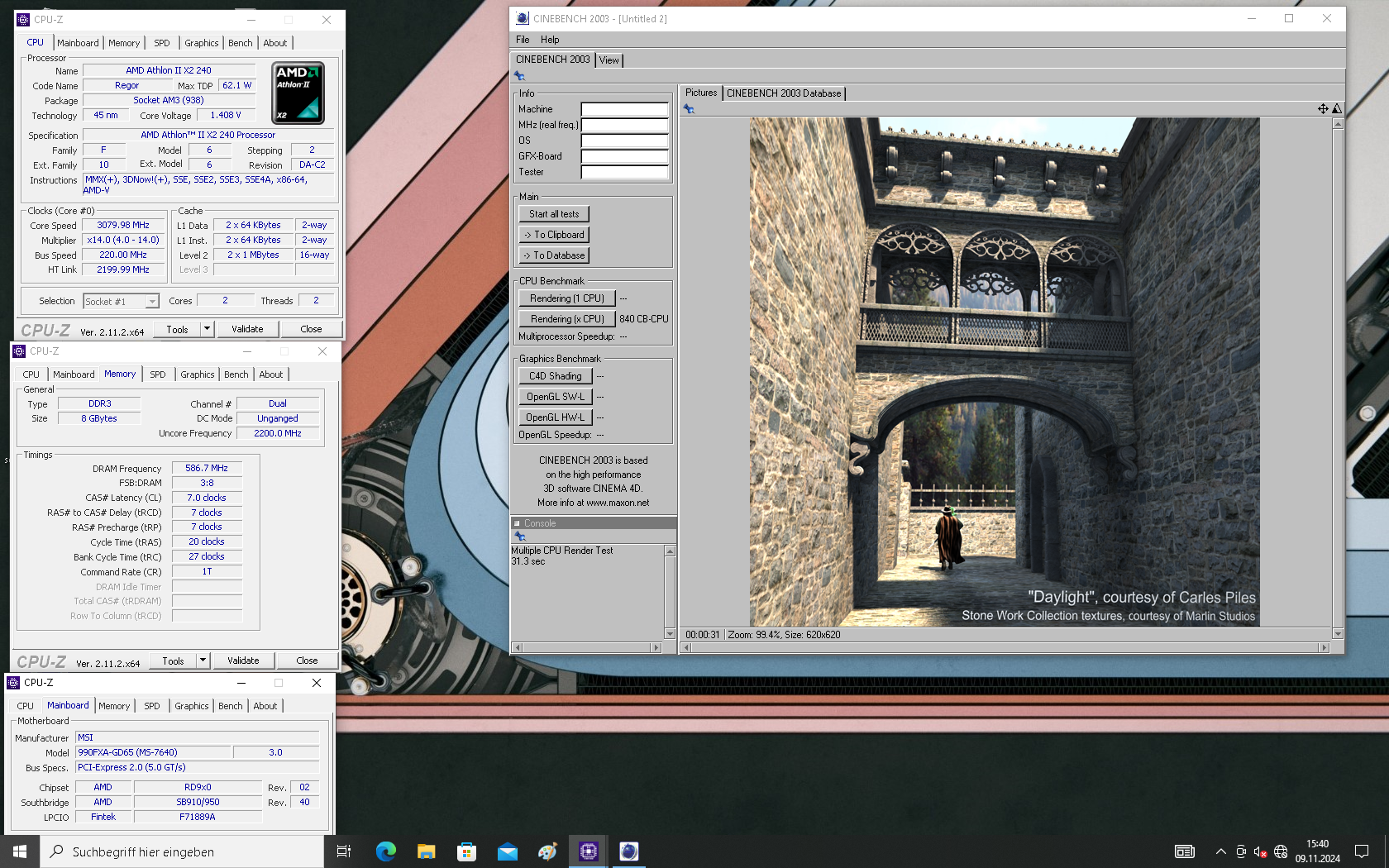
Task: Open the notification center icon
Action: (x=1362, y=851)
